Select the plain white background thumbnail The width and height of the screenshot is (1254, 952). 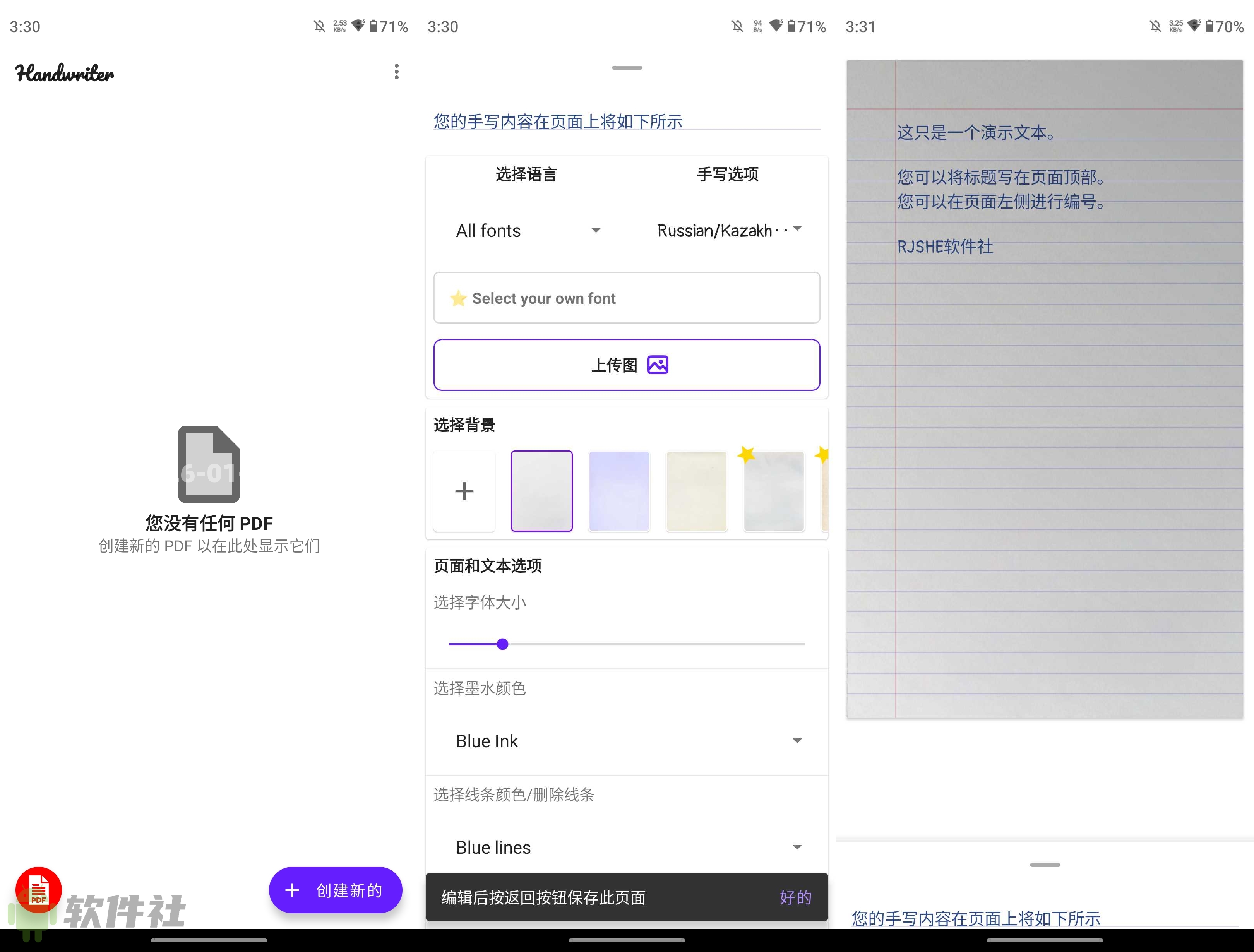pyautogui.click(x=541, y=491)
